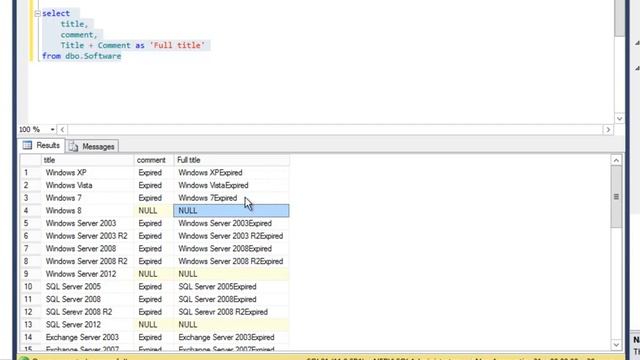640x360 pixels.
Task: Open the 100 % zoom dropdown
Action: pos(52,129)
